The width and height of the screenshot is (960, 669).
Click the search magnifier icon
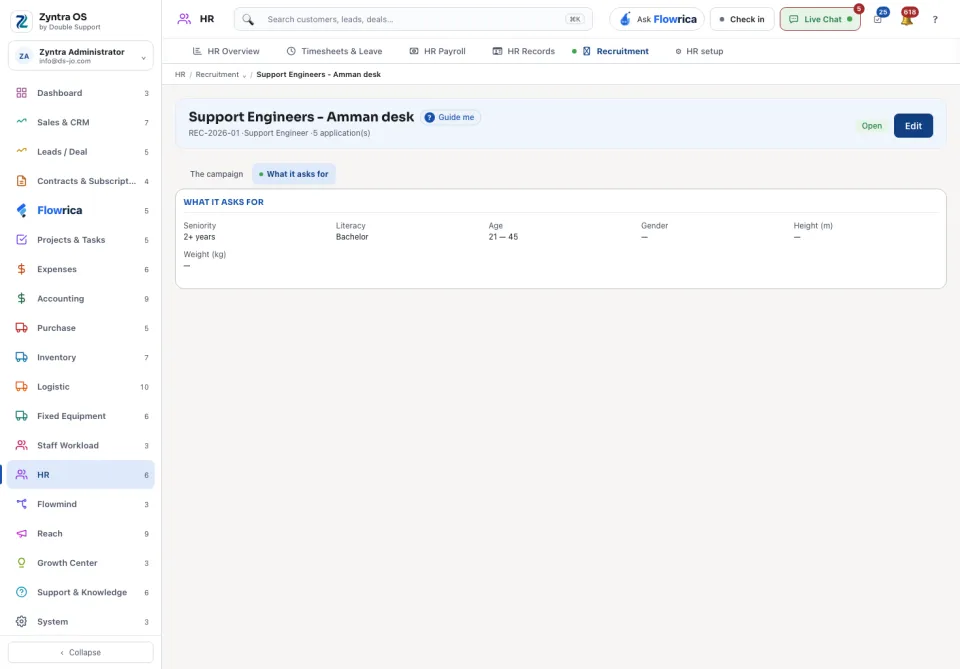click(x=248, y=20)
